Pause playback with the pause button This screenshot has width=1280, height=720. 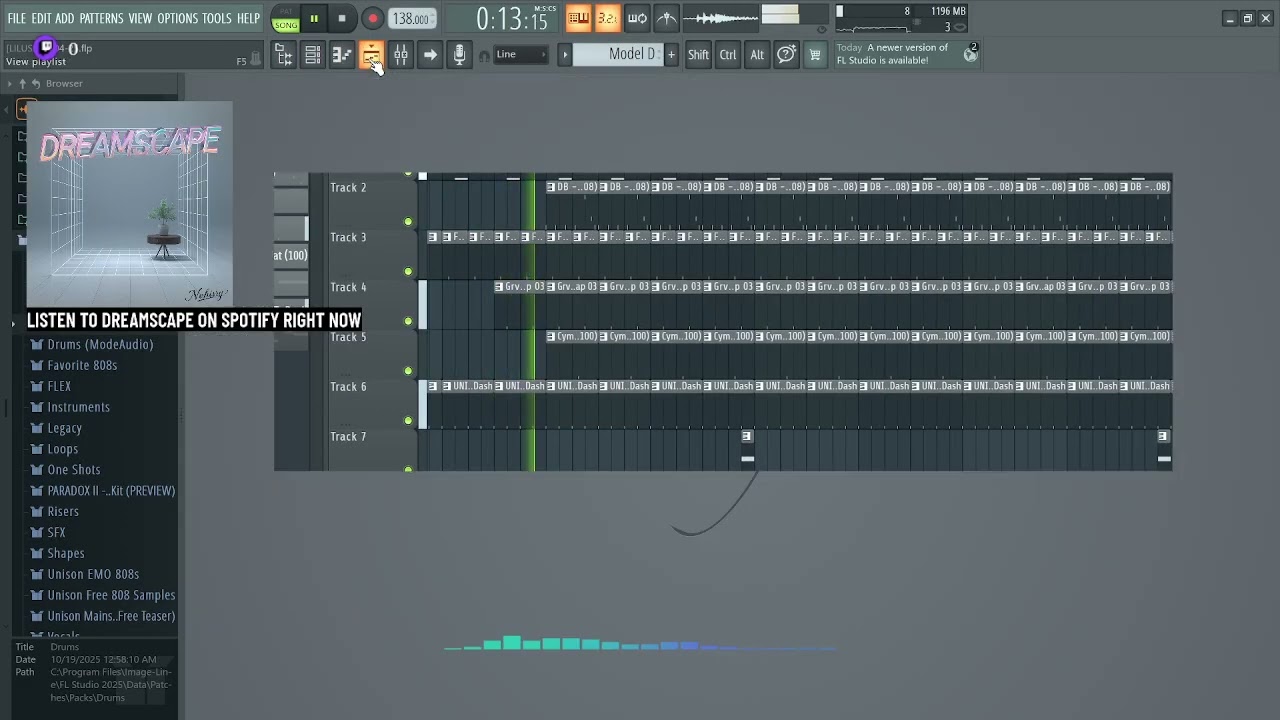click(314, 18)
